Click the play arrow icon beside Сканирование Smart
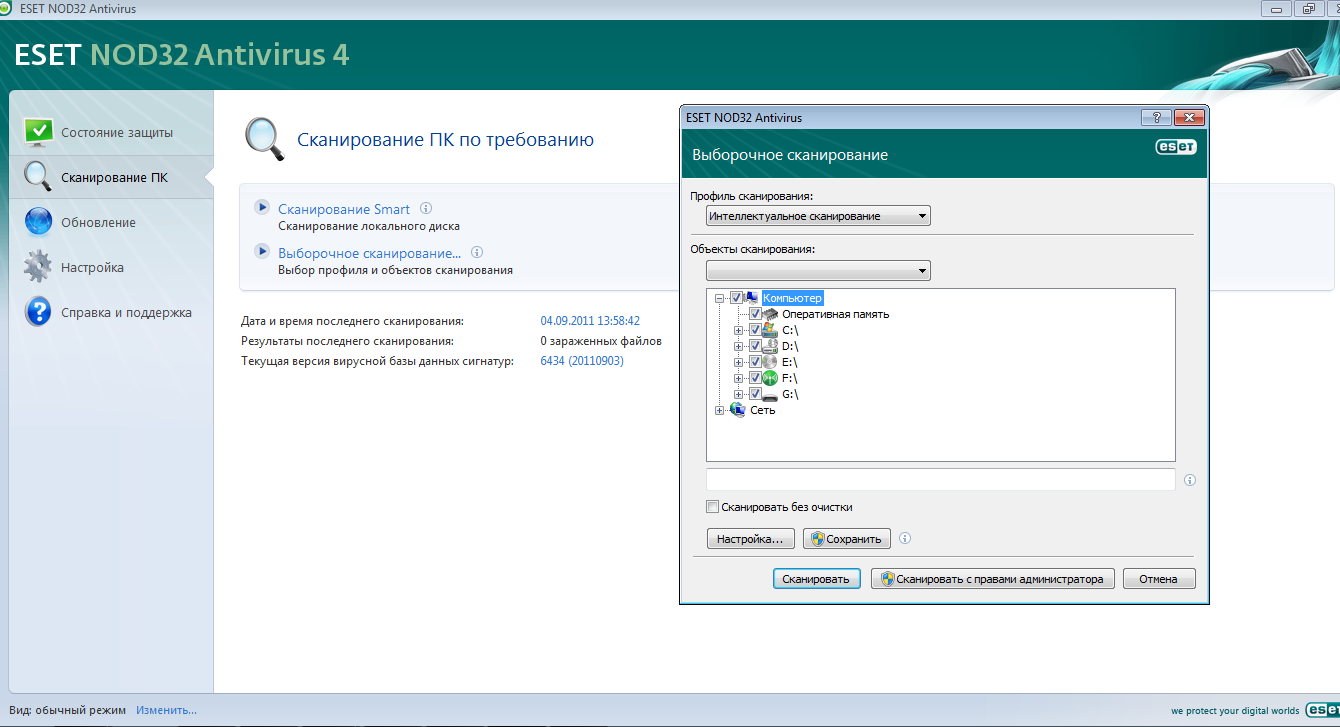Screen dimensions: 1340x727 262,207
